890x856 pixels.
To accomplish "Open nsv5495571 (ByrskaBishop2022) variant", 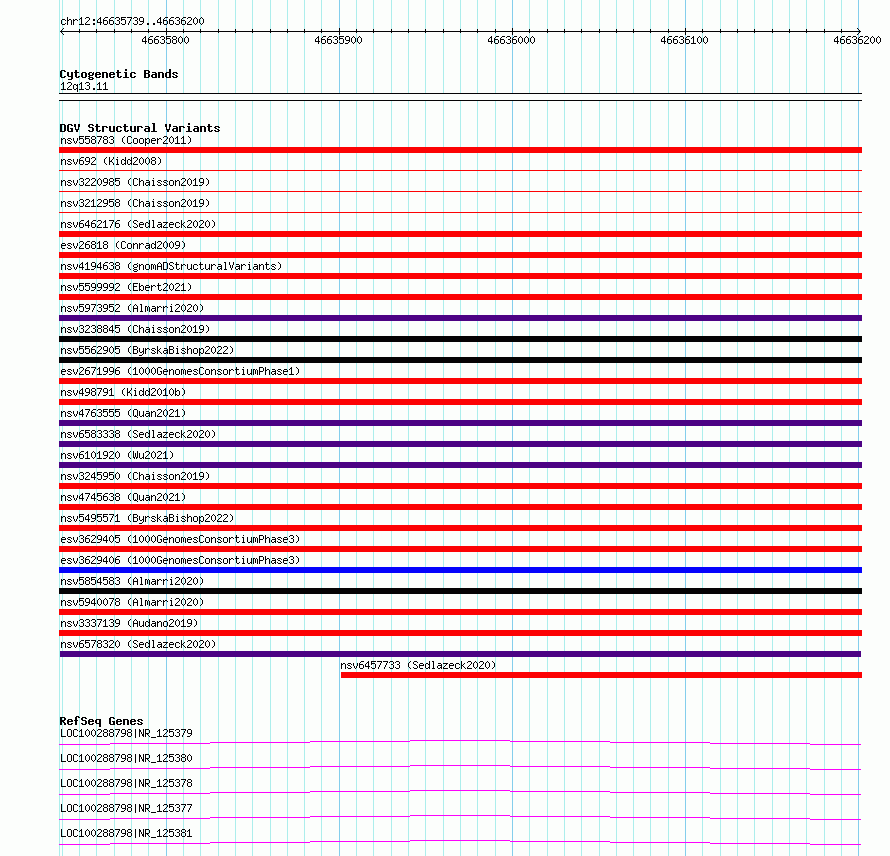I will click(147, 518).
